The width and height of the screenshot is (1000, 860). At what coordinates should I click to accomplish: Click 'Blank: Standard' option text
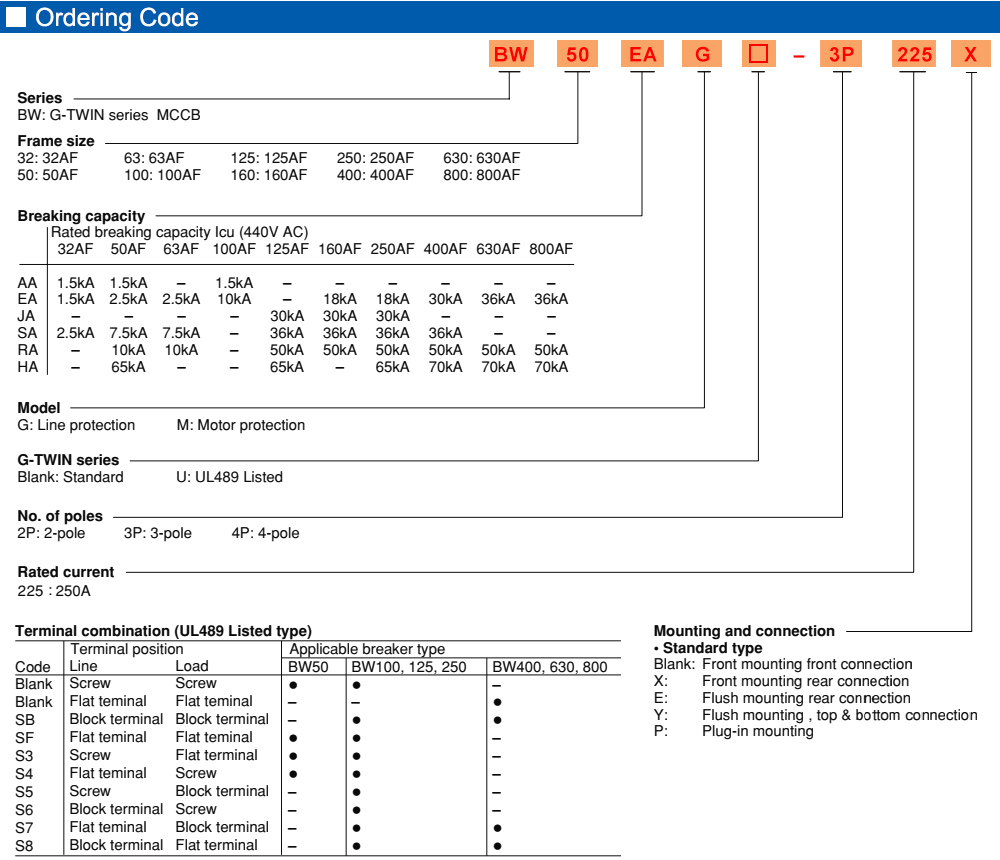click(70, 477)
